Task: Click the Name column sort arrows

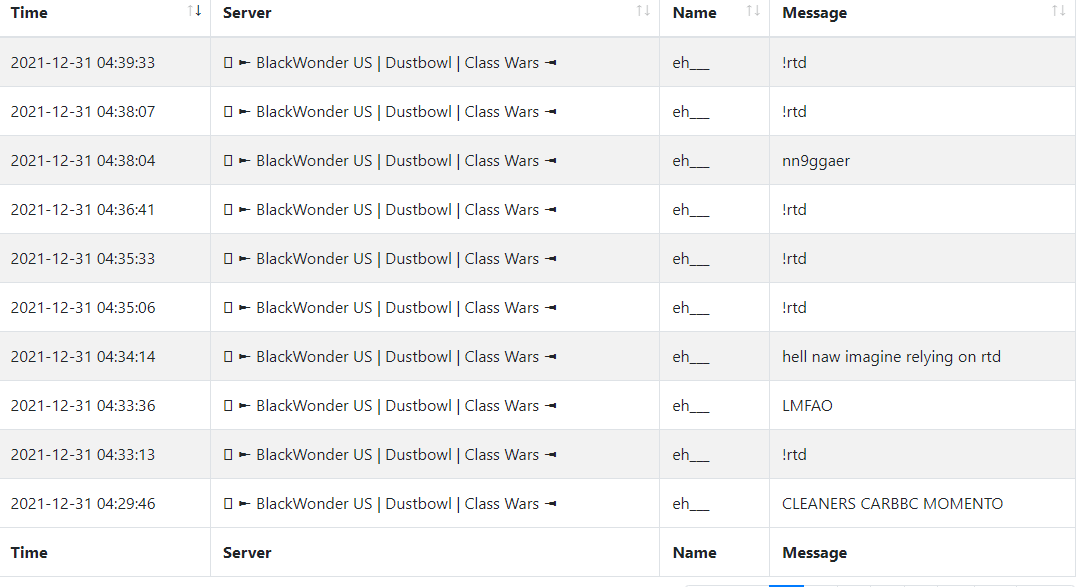Action: click(754, 10)
